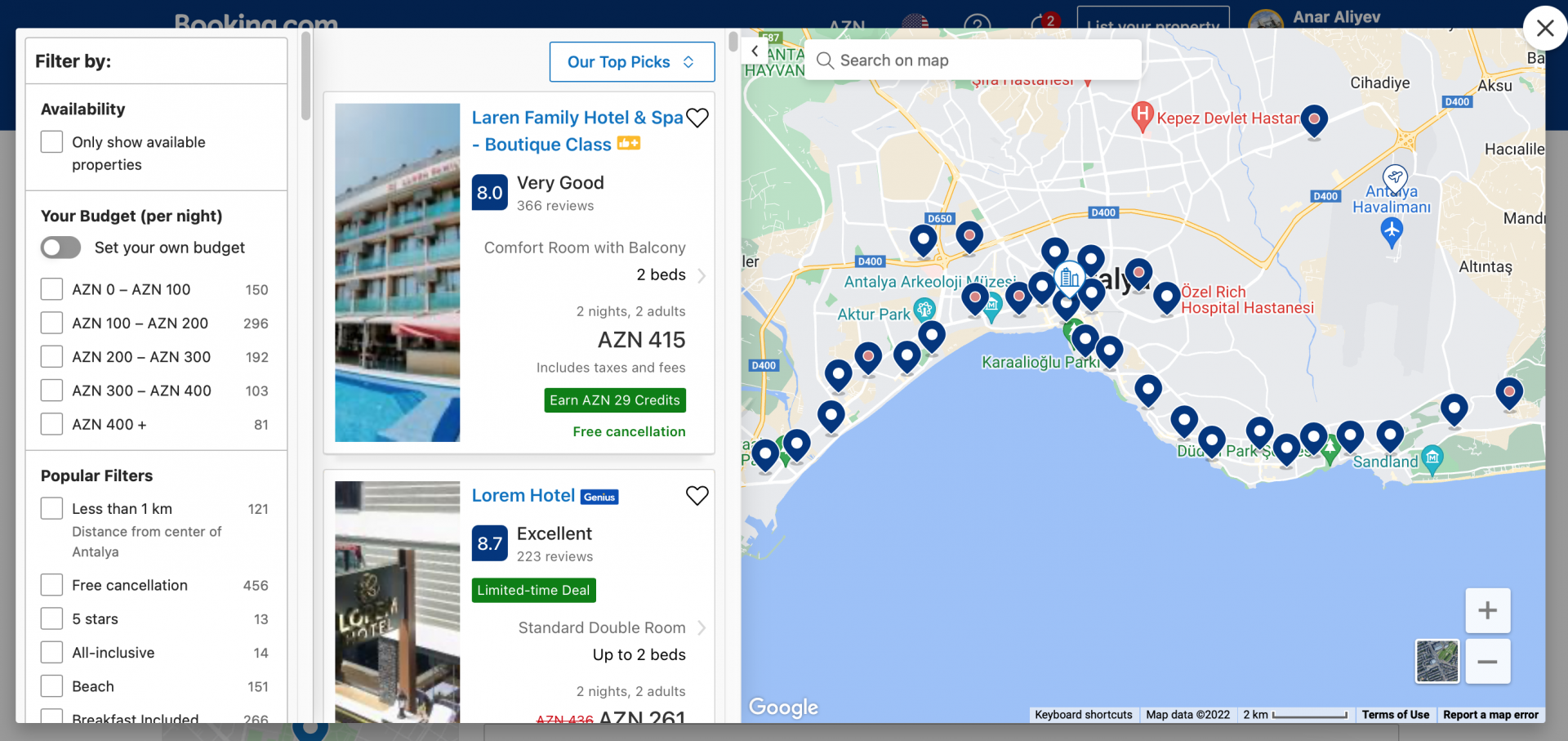1568x741 pixels.
Task: Open notifications bell with badge 2
Action: (1043, 23)
